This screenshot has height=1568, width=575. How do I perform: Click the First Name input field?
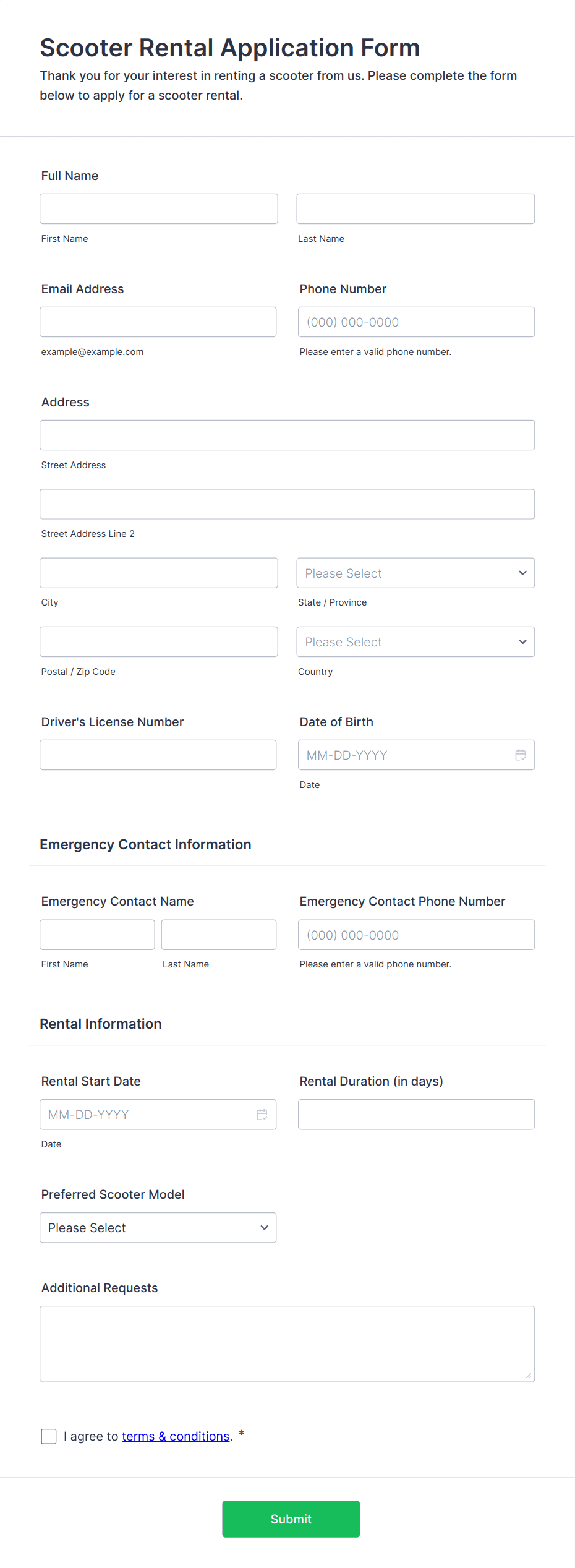pos(158,208)
